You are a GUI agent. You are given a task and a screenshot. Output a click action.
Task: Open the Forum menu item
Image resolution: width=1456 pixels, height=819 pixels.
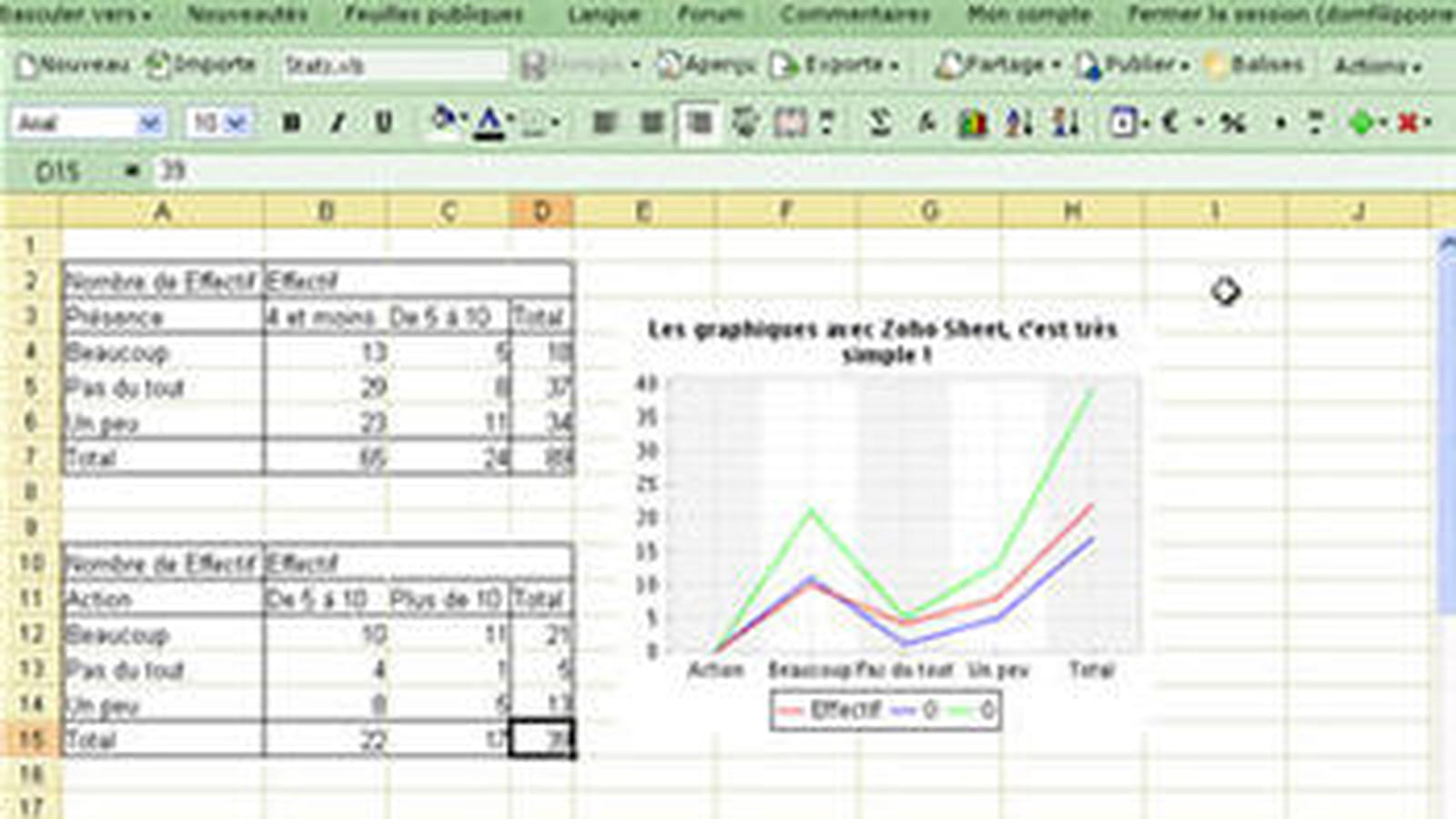711,15
